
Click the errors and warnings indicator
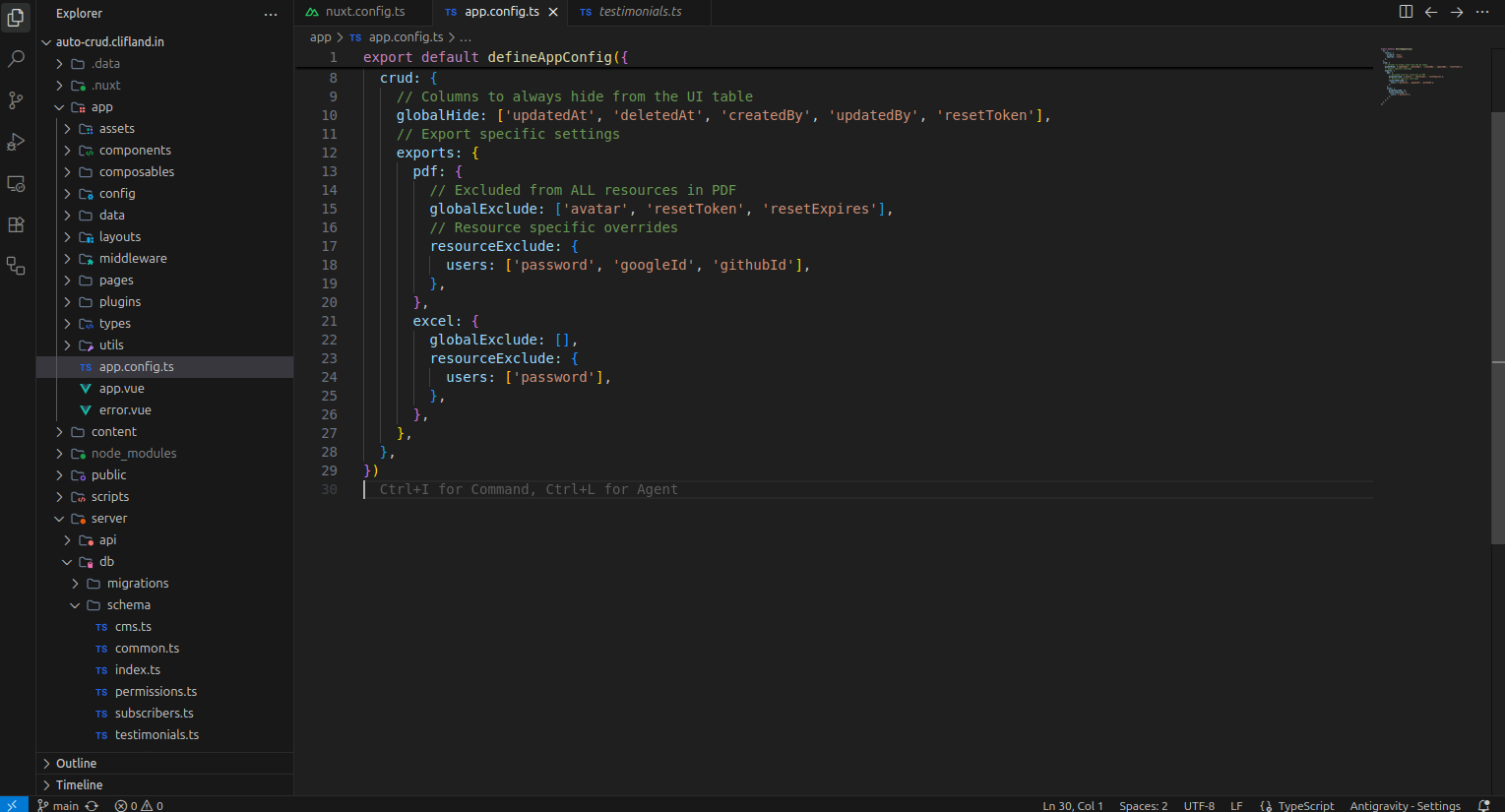tap(138, 805)
